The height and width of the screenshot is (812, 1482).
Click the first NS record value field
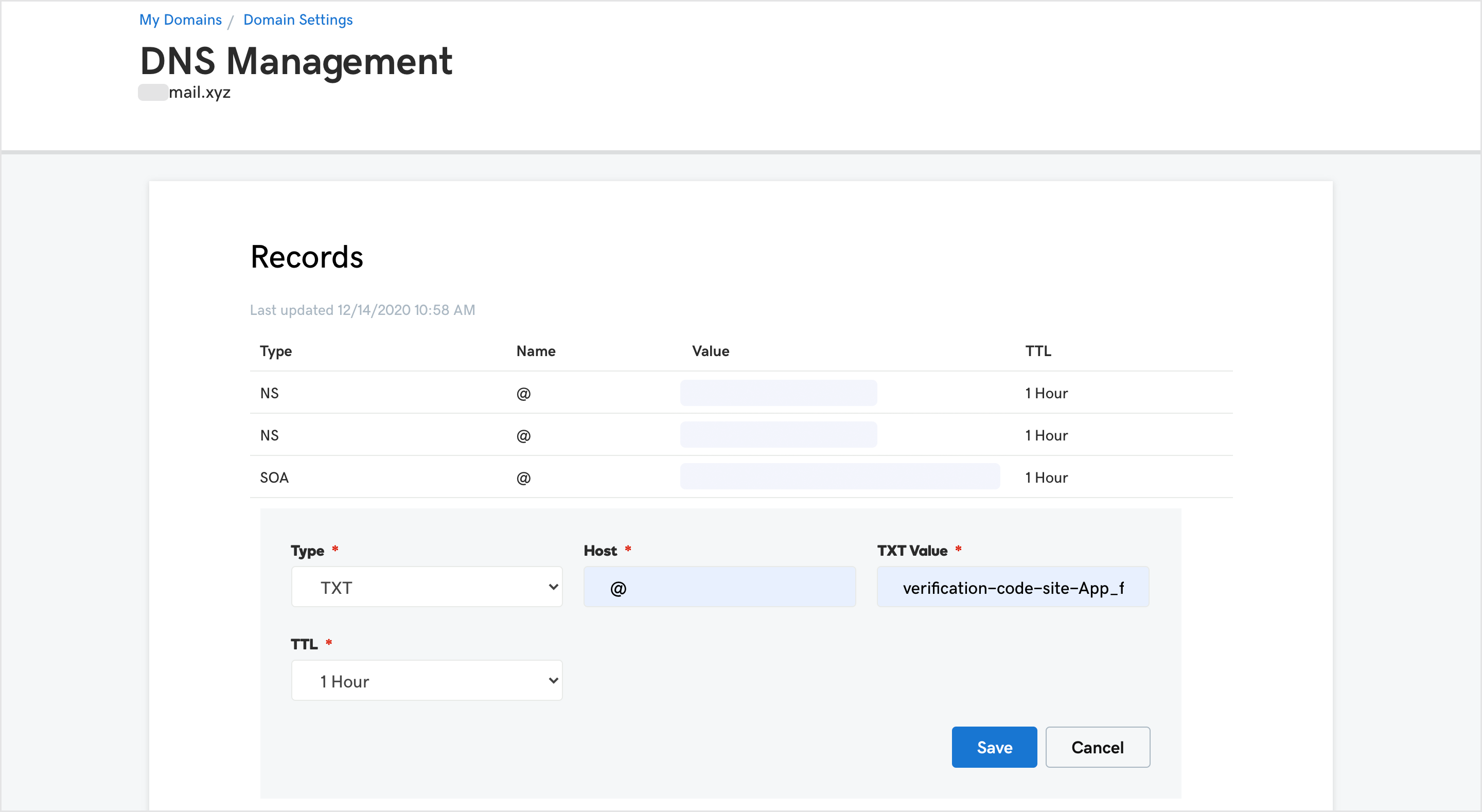[779, 393]
